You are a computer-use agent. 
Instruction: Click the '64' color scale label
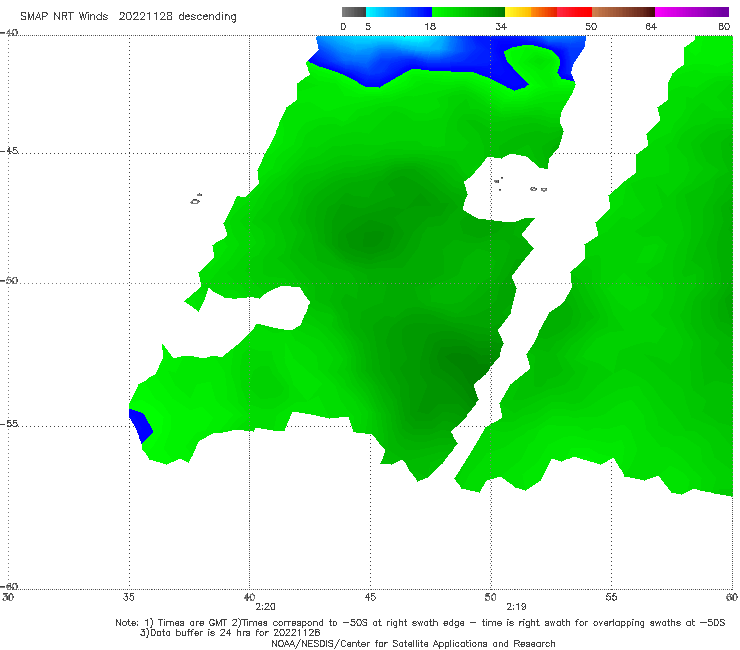click(651, 27)
